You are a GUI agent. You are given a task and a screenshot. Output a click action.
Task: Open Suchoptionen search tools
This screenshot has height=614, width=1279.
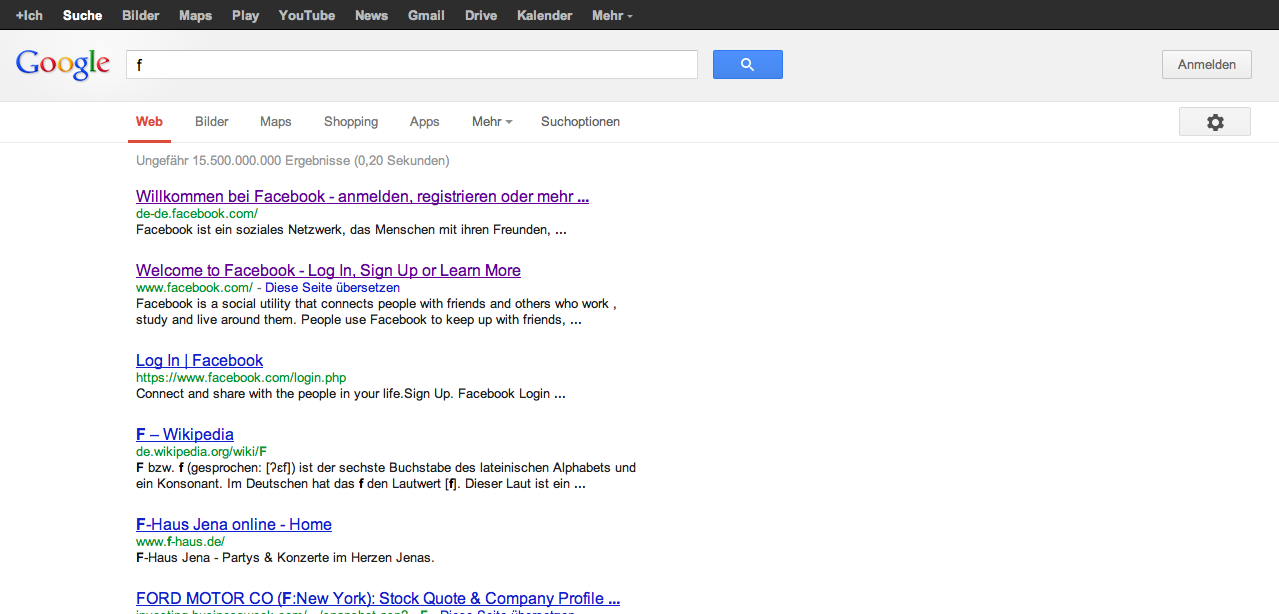coord(580,122)
